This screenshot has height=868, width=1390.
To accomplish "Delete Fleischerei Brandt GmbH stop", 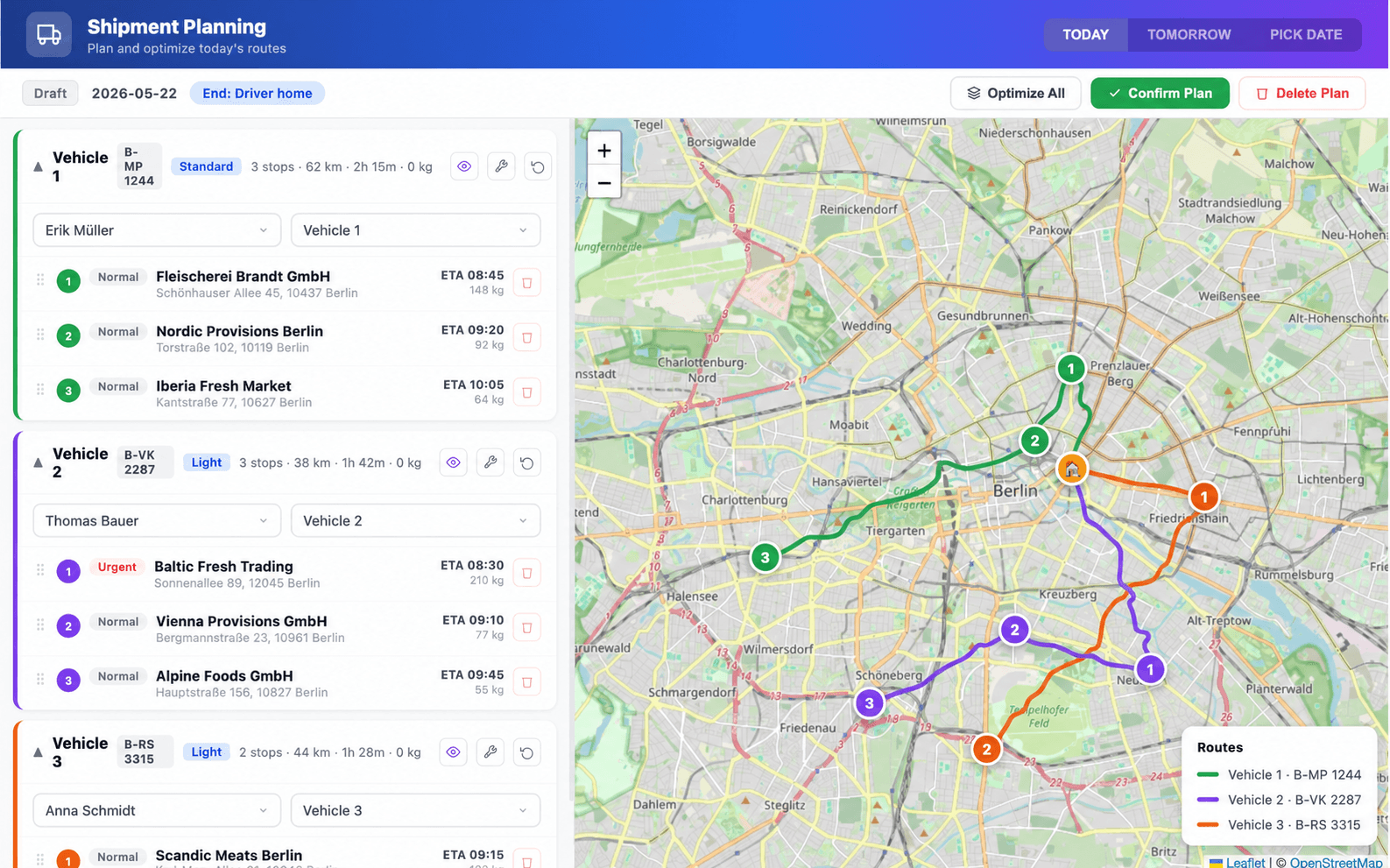I will tap(527, 283).
